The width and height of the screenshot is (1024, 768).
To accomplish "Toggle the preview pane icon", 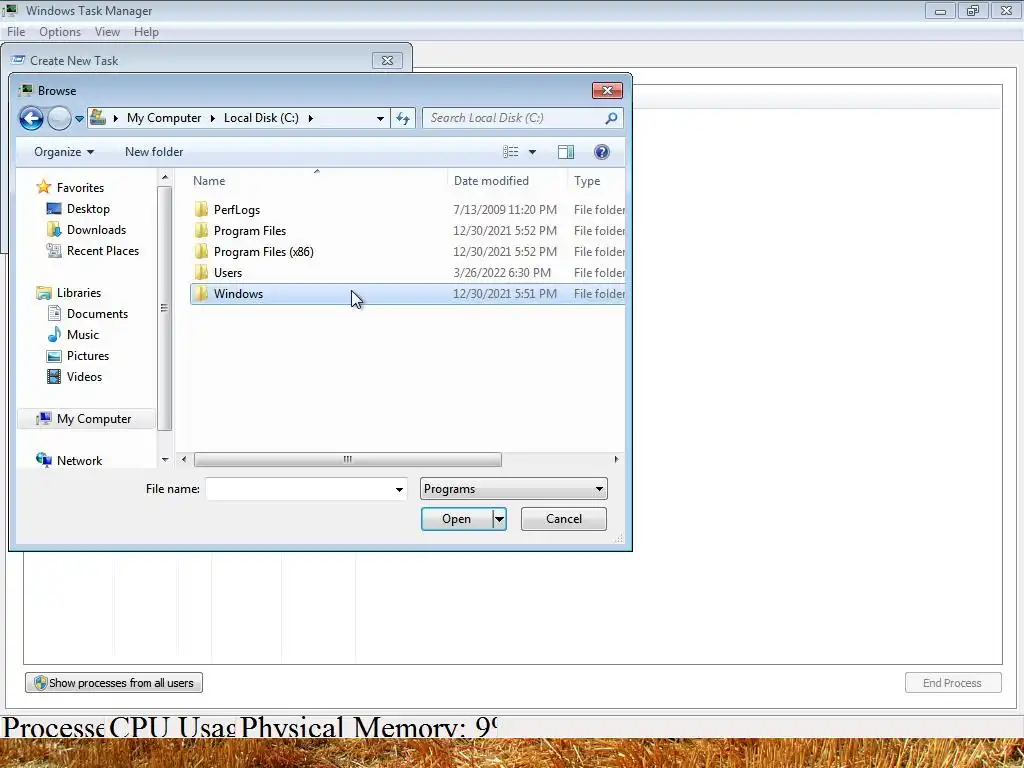I will pos(566,152).
